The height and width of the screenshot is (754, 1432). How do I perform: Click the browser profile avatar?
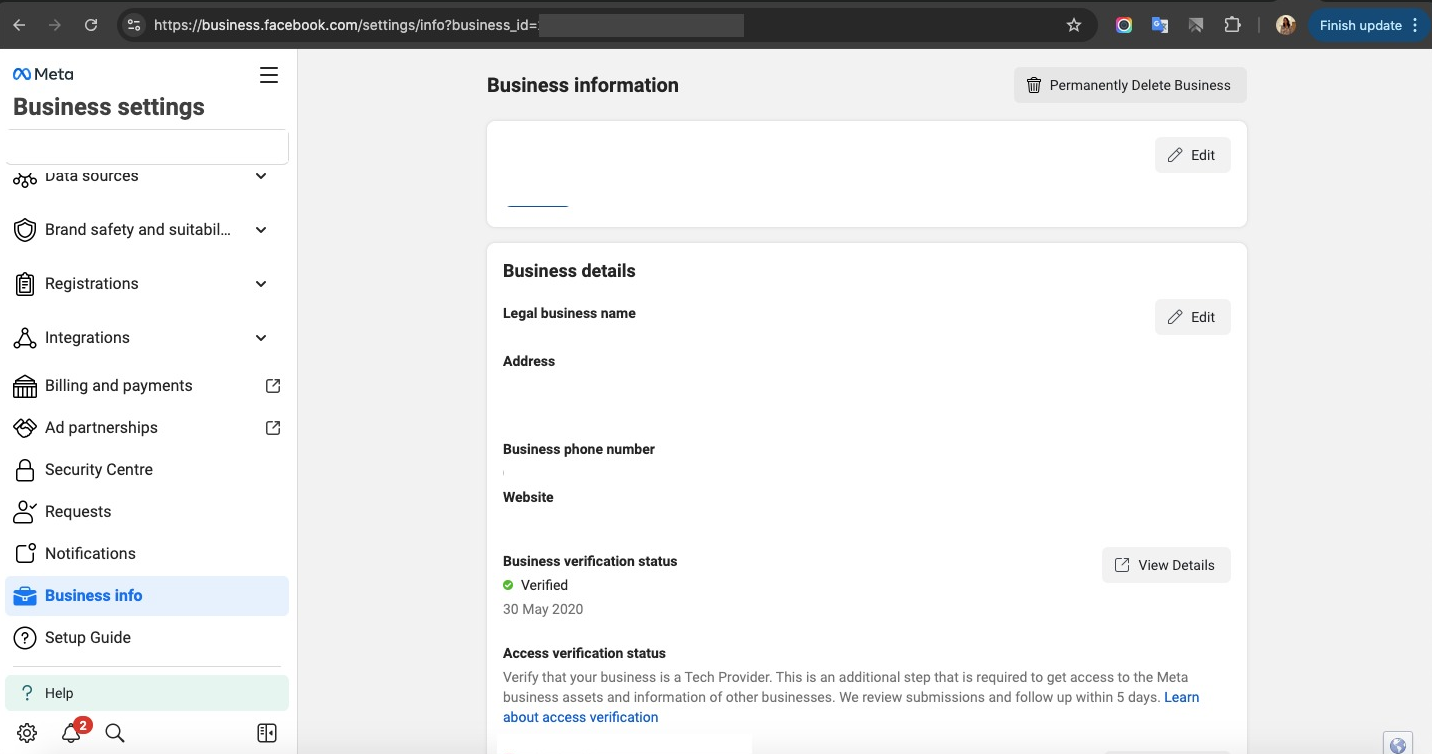pyautogui.click(x=1286, y=25)
